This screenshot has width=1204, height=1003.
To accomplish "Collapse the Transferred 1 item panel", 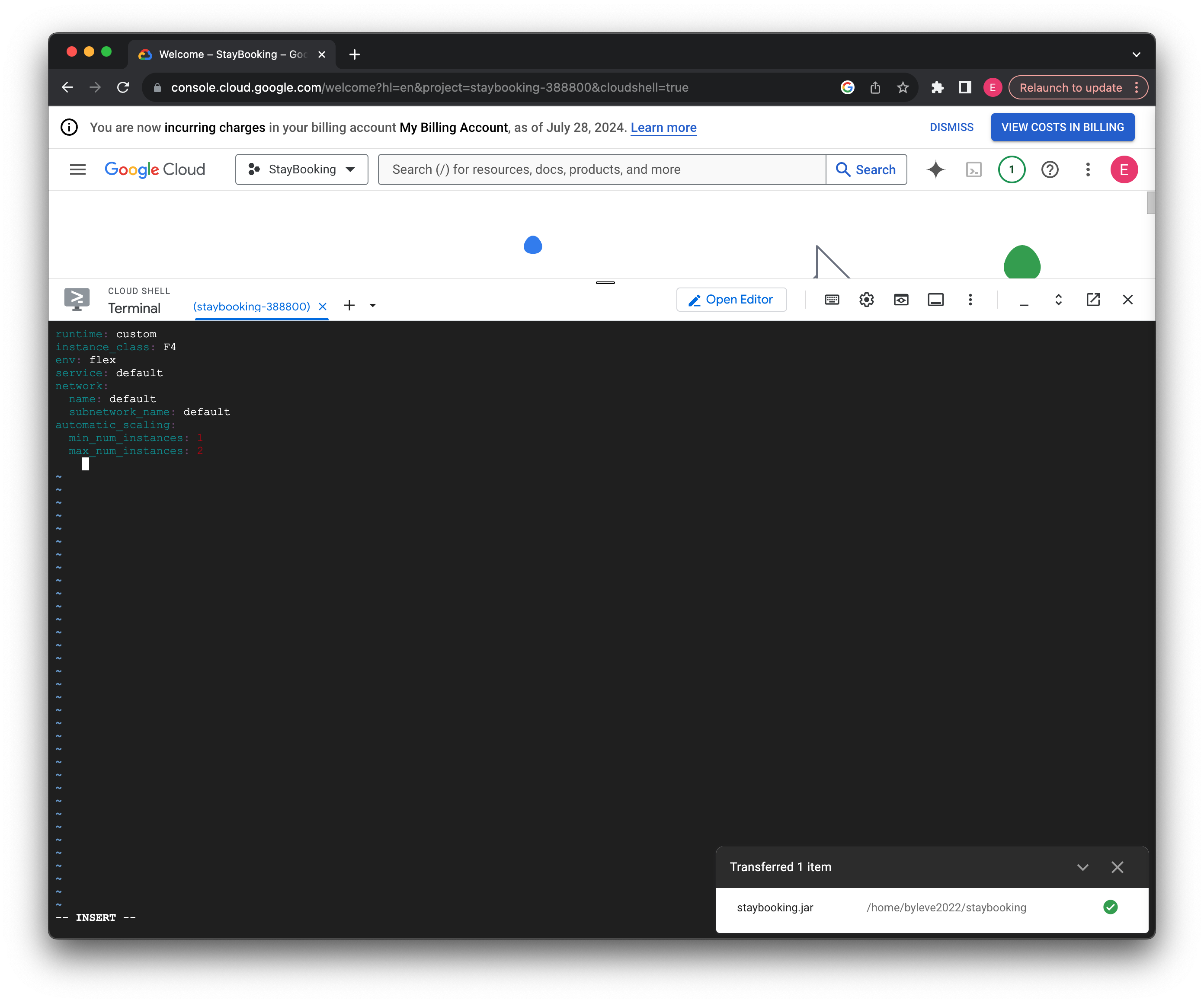I will click(x=1082, y=867).
